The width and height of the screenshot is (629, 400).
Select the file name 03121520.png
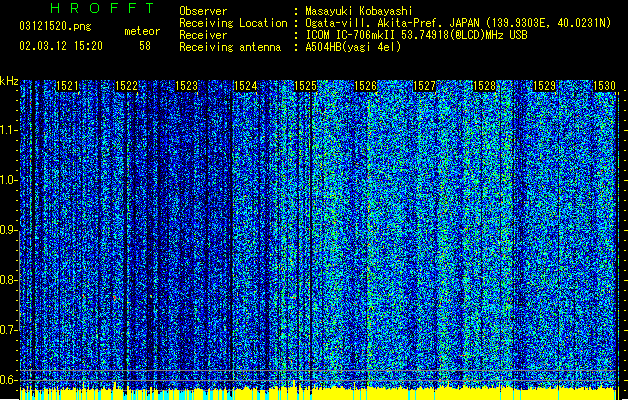click(55, 26)
